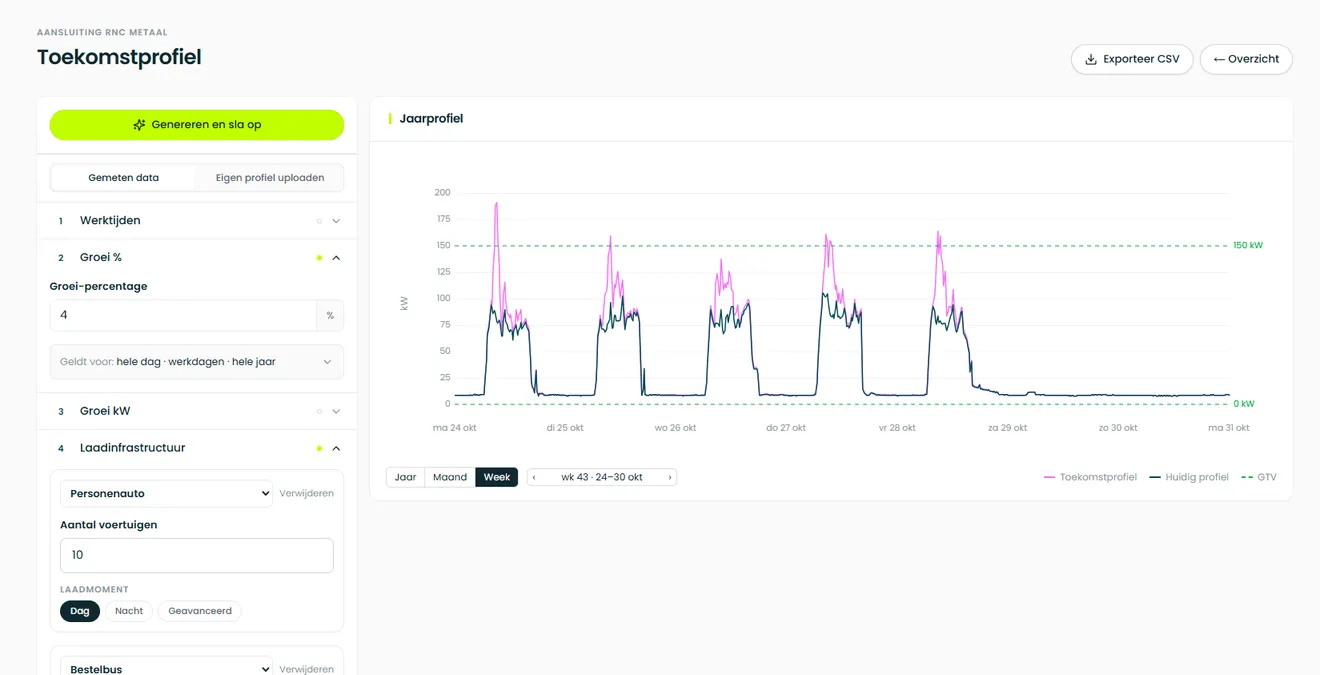Click the green status dot beside Laadinfrastructuur
The image size is (1320, 675).
[319, 448]
